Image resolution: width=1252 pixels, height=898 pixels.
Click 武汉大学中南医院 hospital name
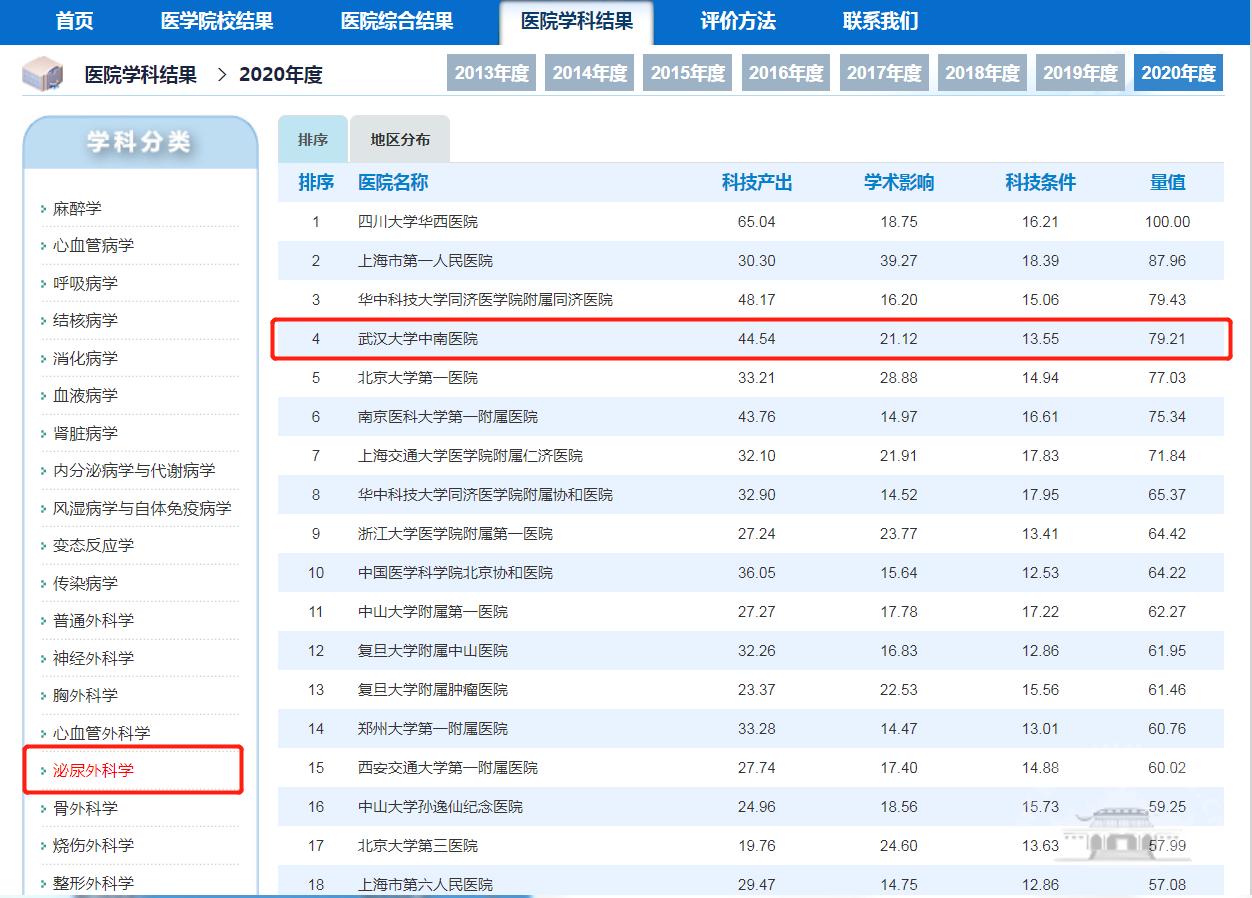[418, 339]
